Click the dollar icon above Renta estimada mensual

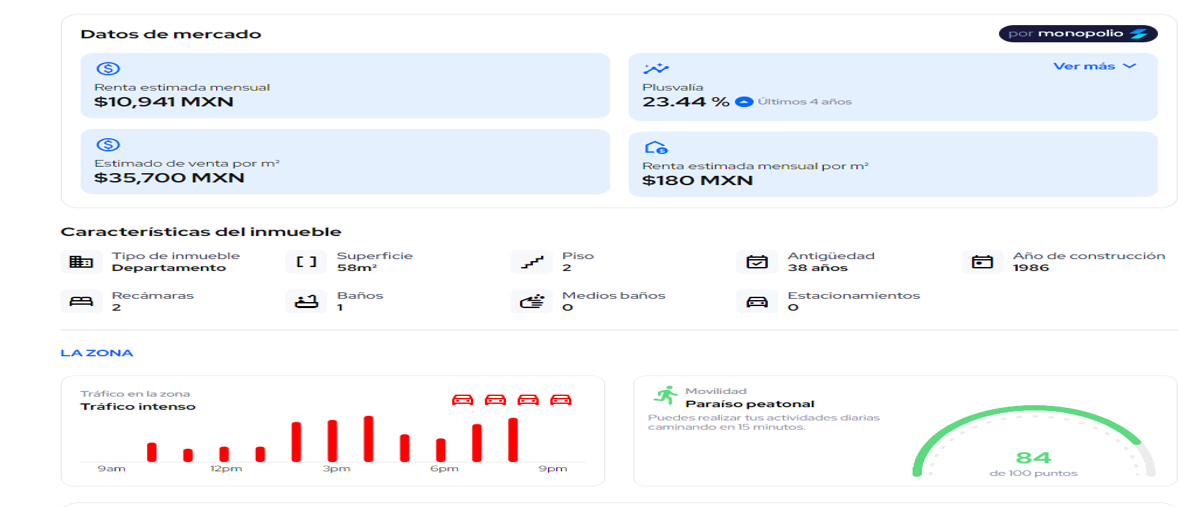(107, 69)
